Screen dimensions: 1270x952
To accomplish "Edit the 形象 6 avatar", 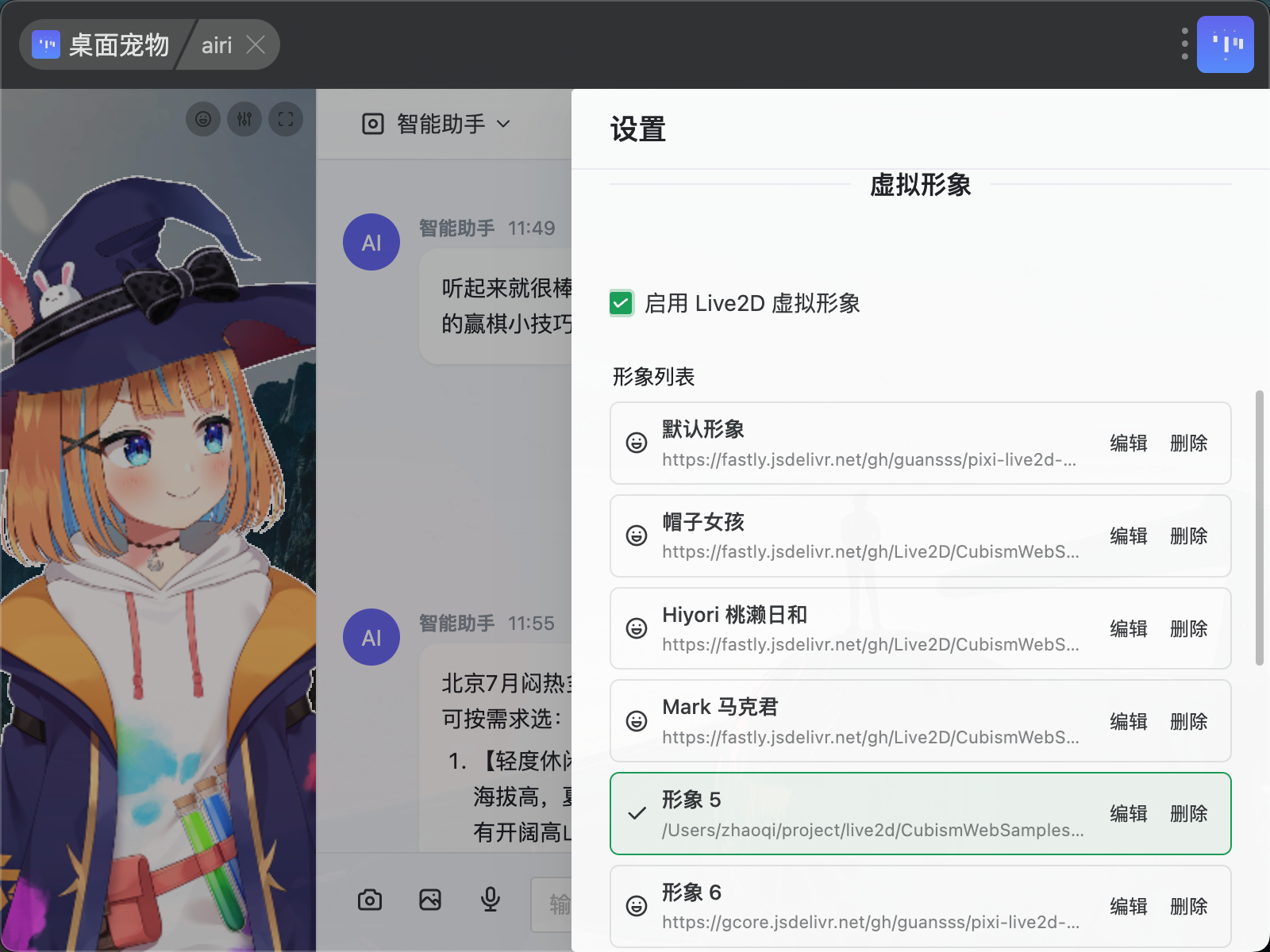I will (x=1129, y=906).
